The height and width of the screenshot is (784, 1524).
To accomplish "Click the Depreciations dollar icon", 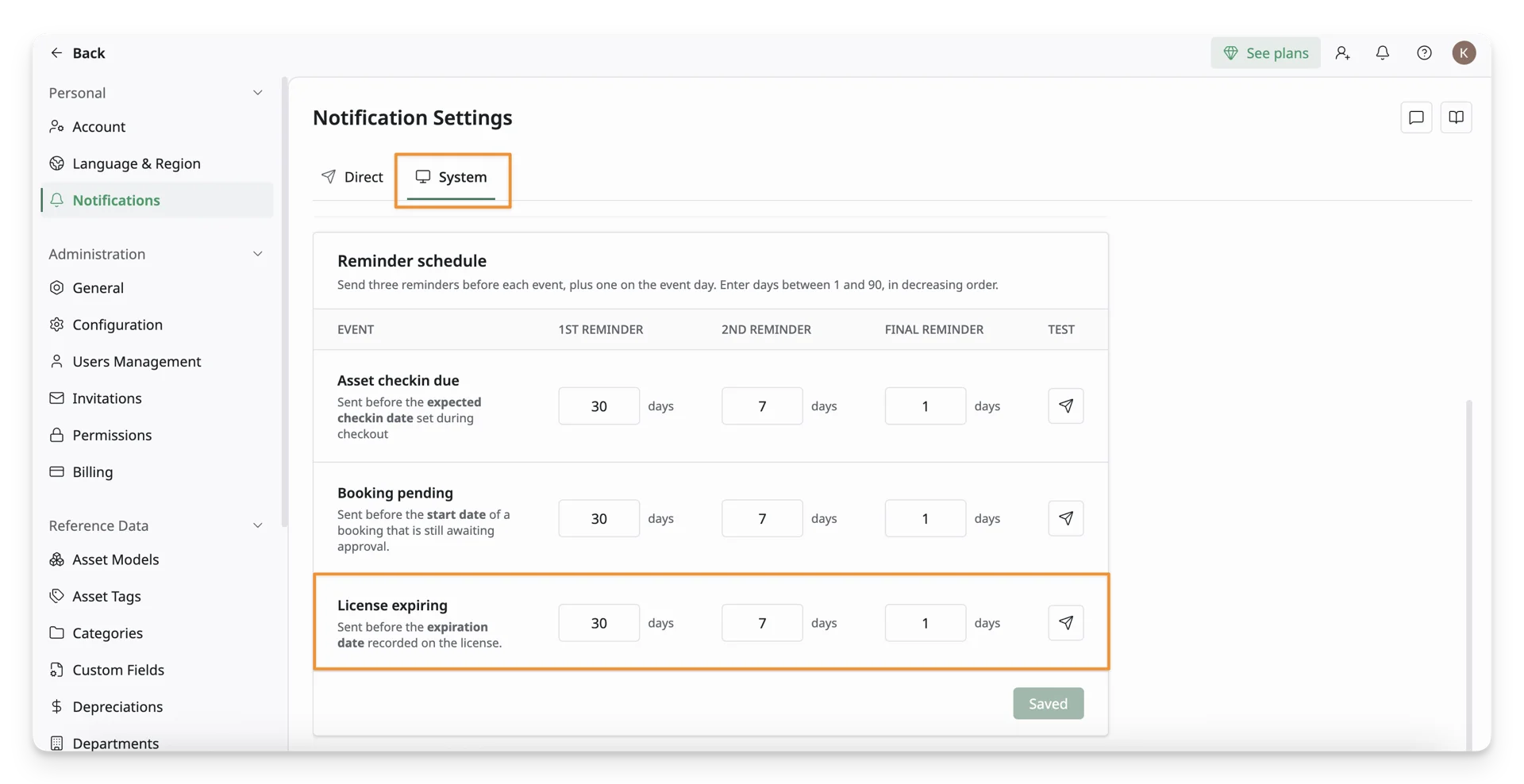I will pos(56,706).
